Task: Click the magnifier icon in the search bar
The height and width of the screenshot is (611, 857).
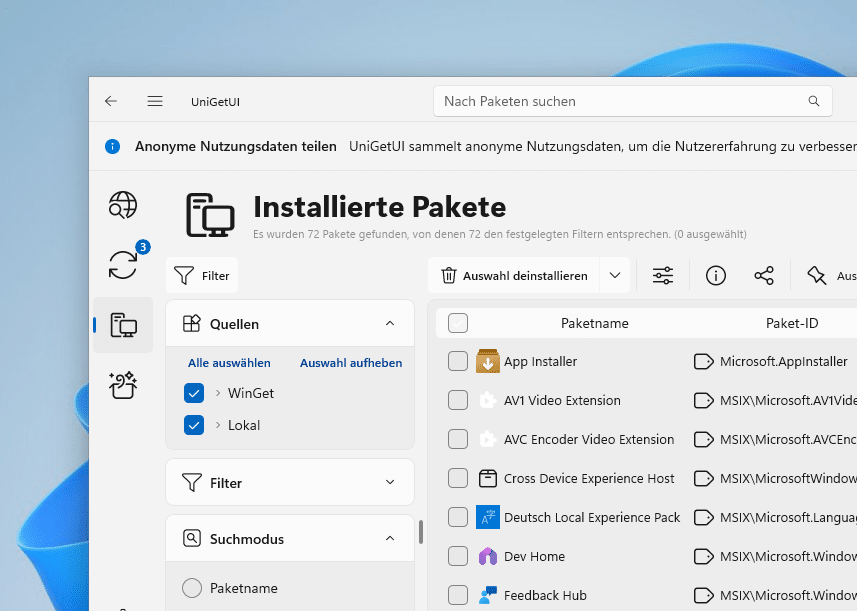Action: pyautogui.click(x=813, y=101)
